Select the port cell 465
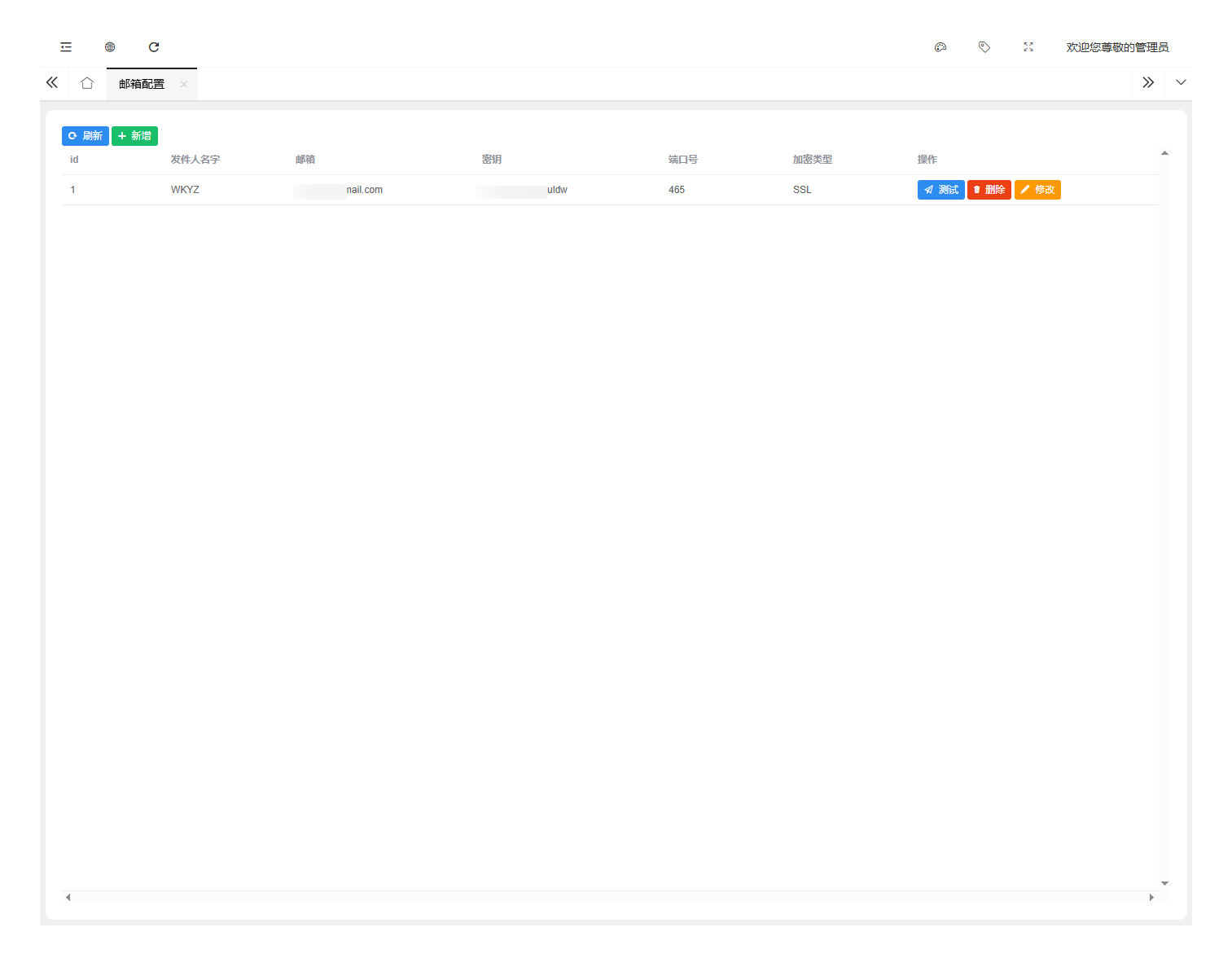Screen dimensions: 1232x954 pyautogui.click(x=677, y=190)
